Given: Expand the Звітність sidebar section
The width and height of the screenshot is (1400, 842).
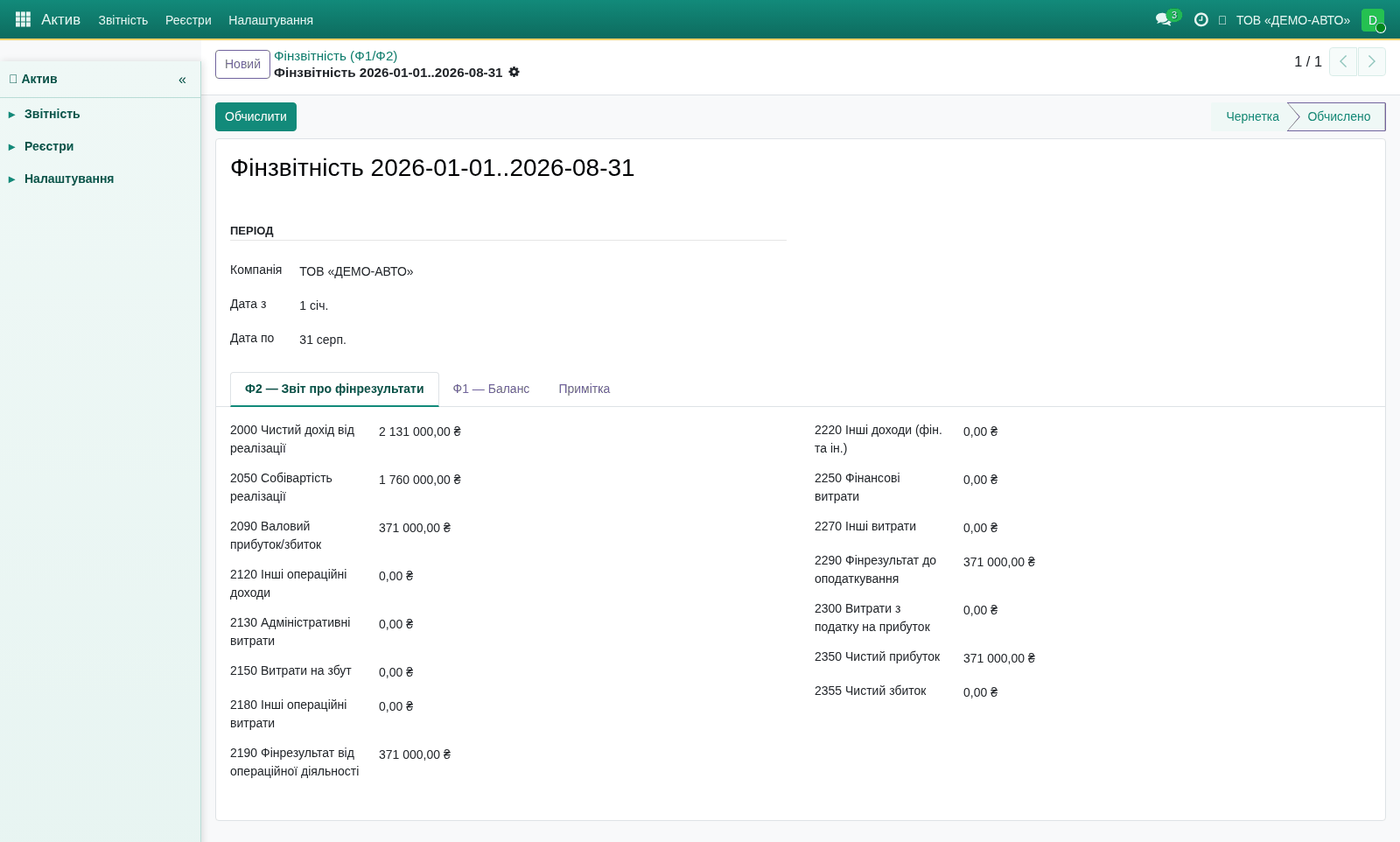Looking at the screenshot, I should [52, 114].
